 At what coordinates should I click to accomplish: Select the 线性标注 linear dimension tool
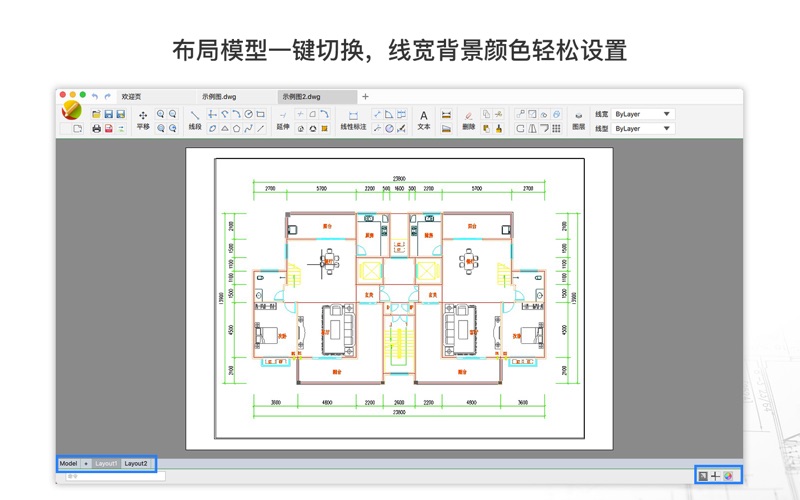pyautogui.click(x=353, y=120)
